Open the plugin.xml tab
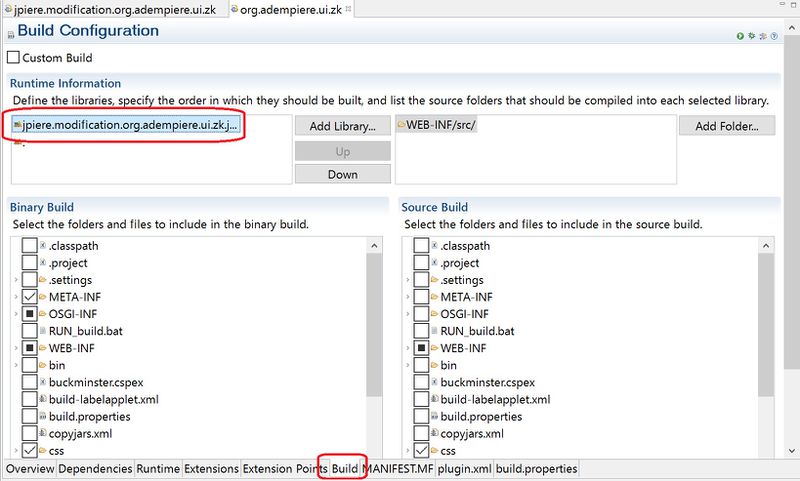The width and height of the screenshot is (800, 481). (x=463, y=468)
